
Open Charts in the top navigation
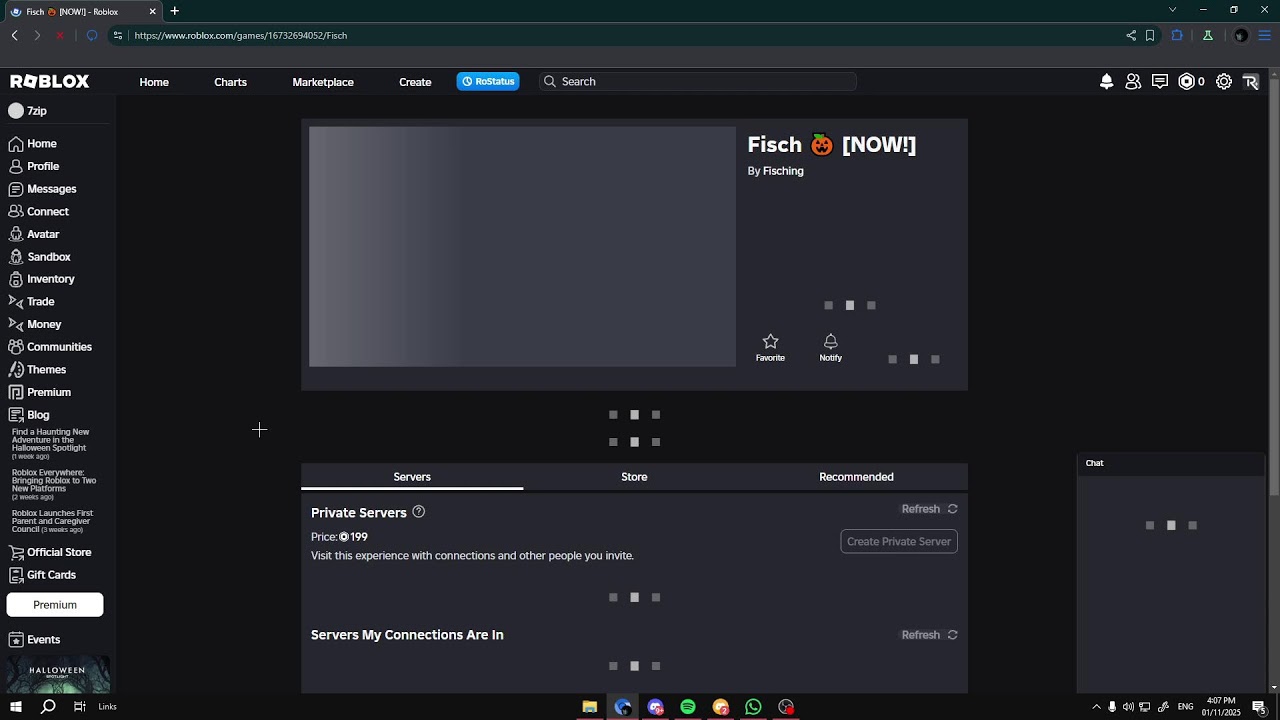tap(230, 82)
